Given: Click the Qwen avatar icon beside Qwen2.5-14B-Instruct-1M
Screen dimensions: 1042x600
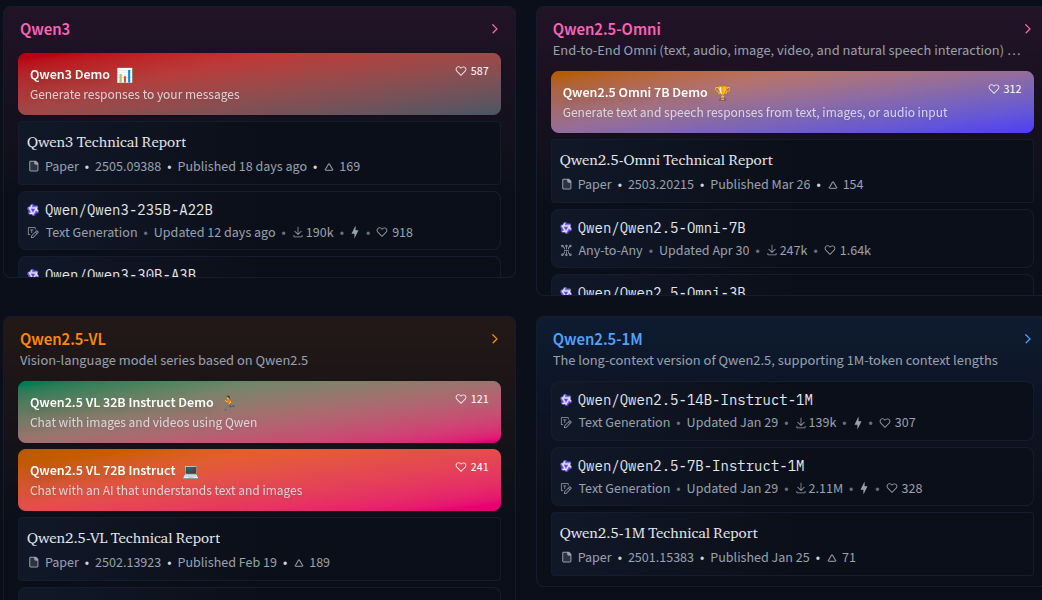Looking at the screenshot, I should pos(566,400).
